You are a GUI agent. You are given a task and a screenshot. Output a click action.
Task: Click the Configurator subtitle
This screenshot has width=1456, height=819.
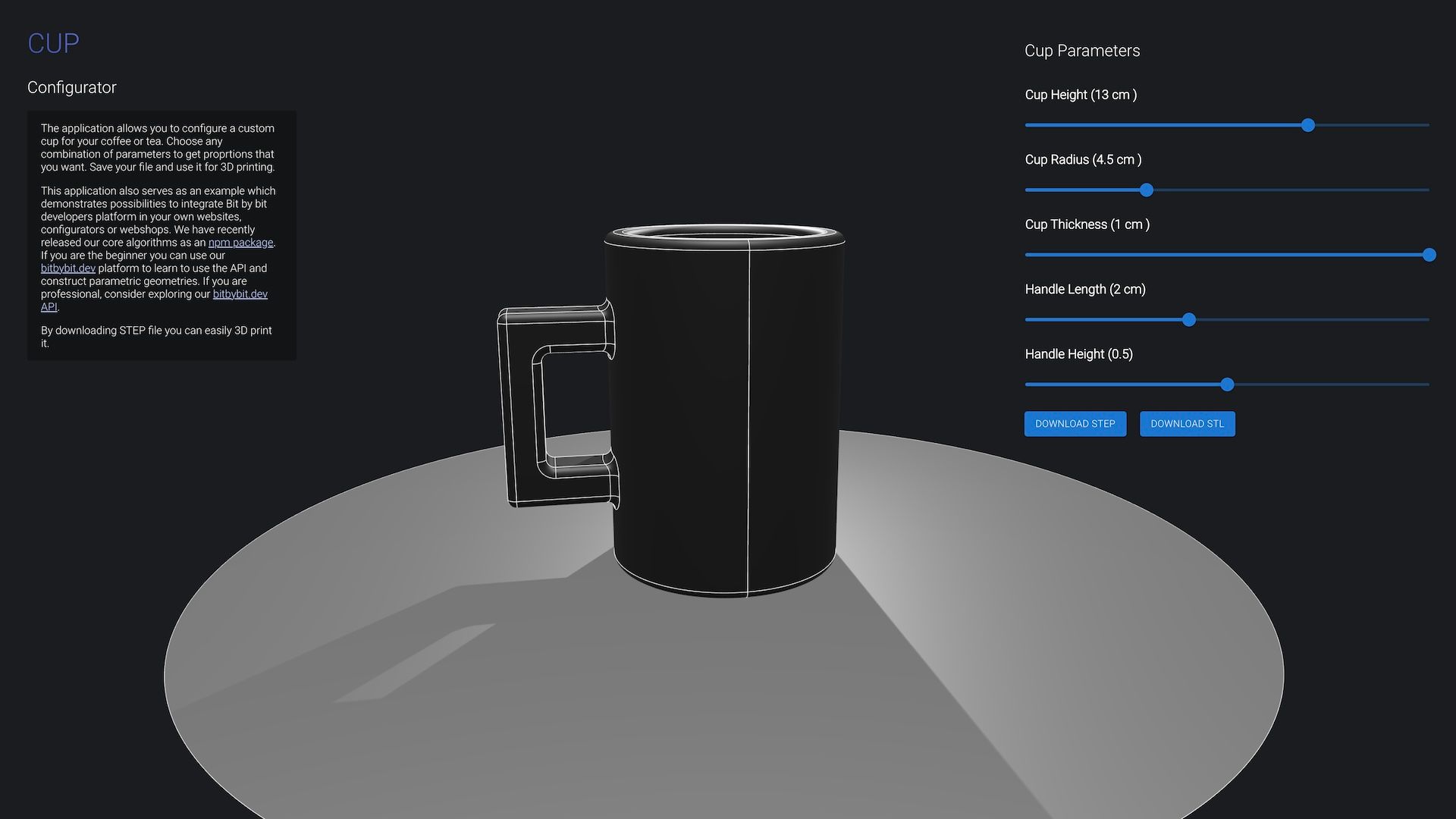click(x=72, y=87)
